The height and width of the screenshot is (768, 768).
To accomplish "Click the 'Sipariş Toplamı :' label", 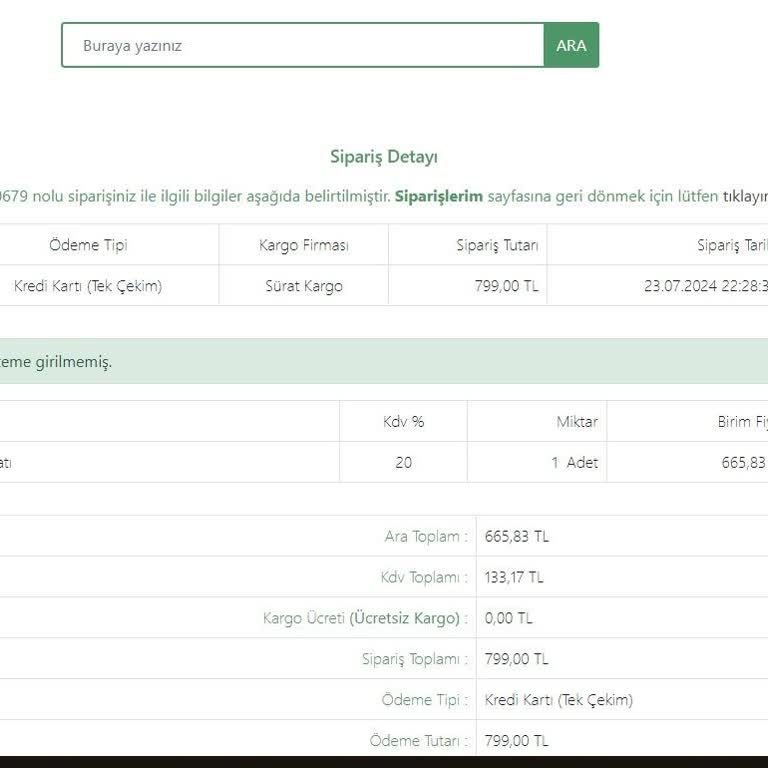I will 415,659.
